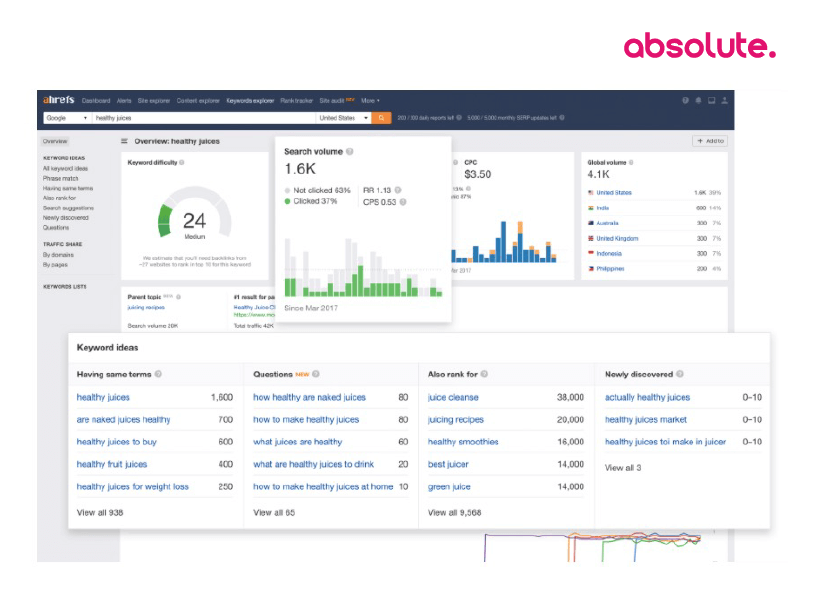Select All keyword ideas in sidebar

pos(65,169)
